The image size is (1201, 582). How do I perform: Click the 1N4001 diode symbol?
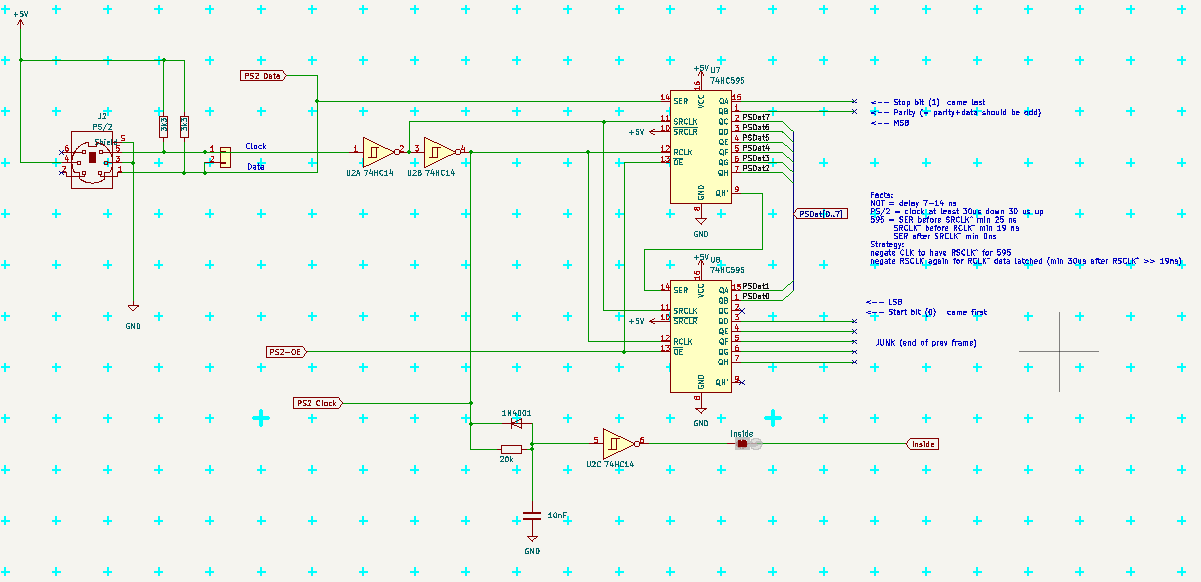click(515, 423)
